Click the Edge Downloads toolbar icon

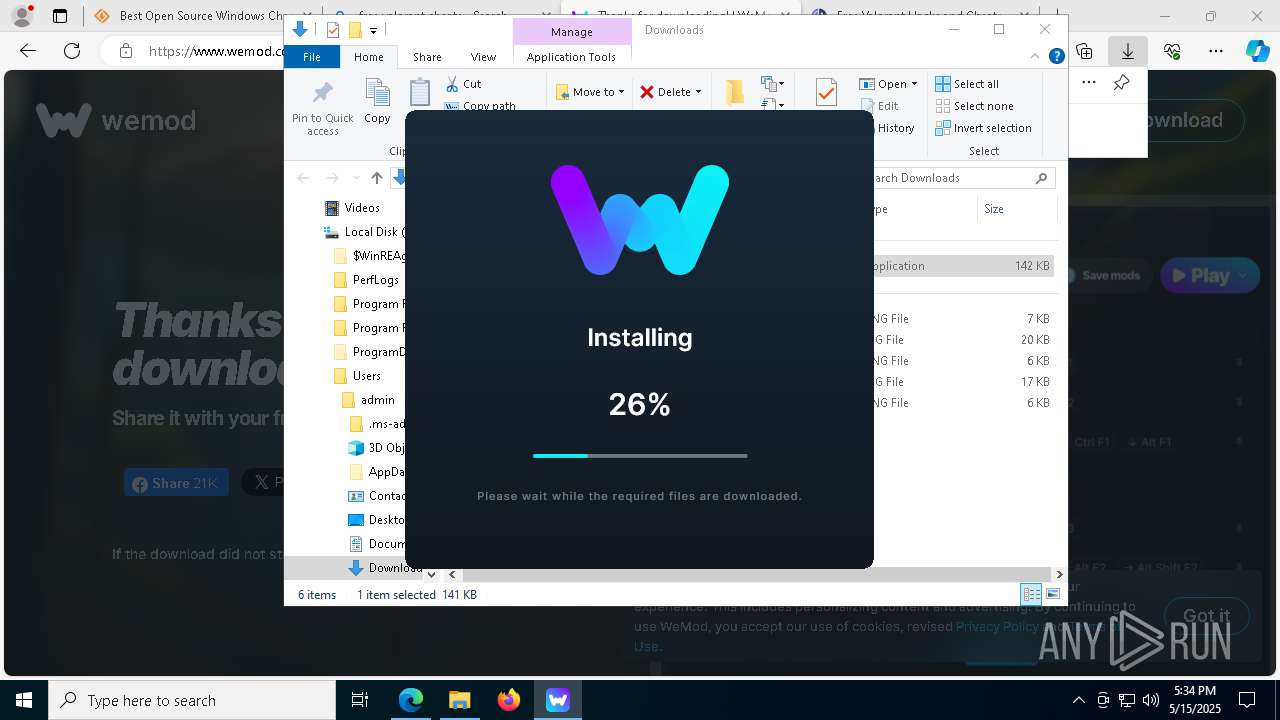tap(1127, 51)
